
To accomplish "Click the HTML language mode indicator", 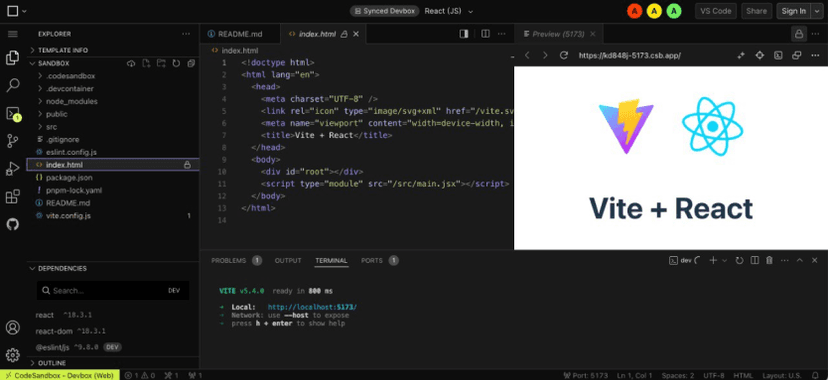I will coord(742,376).
